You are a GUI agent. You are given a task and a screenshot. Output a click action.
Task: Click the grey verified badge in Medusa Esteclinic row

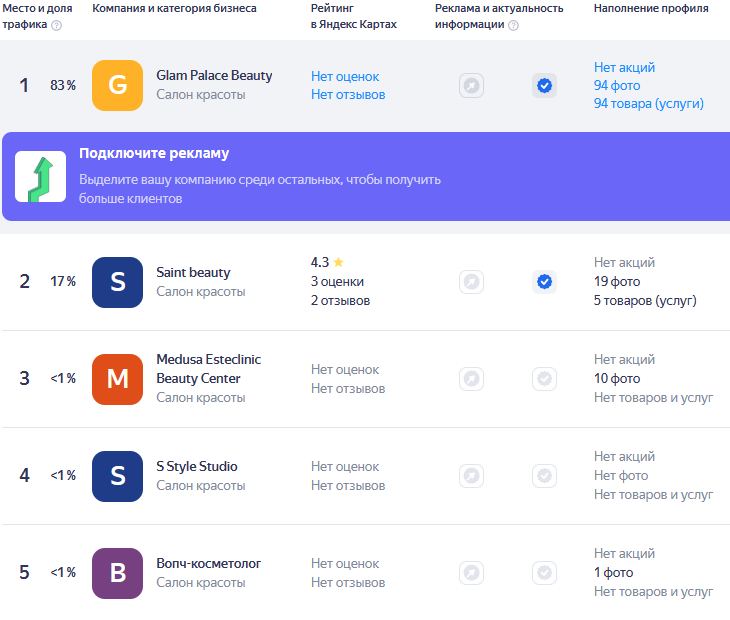click(545, 379)
